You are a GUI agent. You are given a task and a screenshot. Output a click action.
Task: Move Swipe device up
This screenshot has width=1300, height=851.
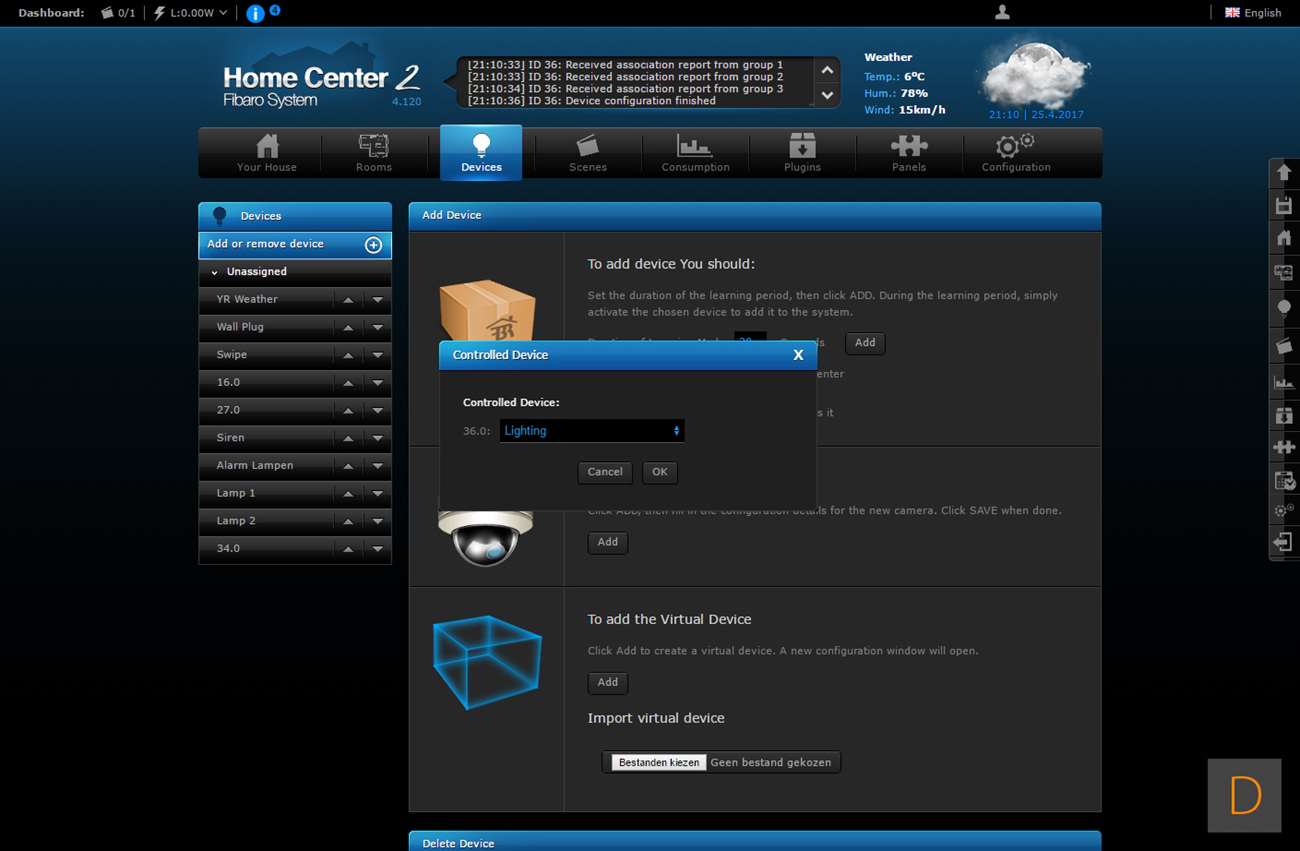coord(348,355)
